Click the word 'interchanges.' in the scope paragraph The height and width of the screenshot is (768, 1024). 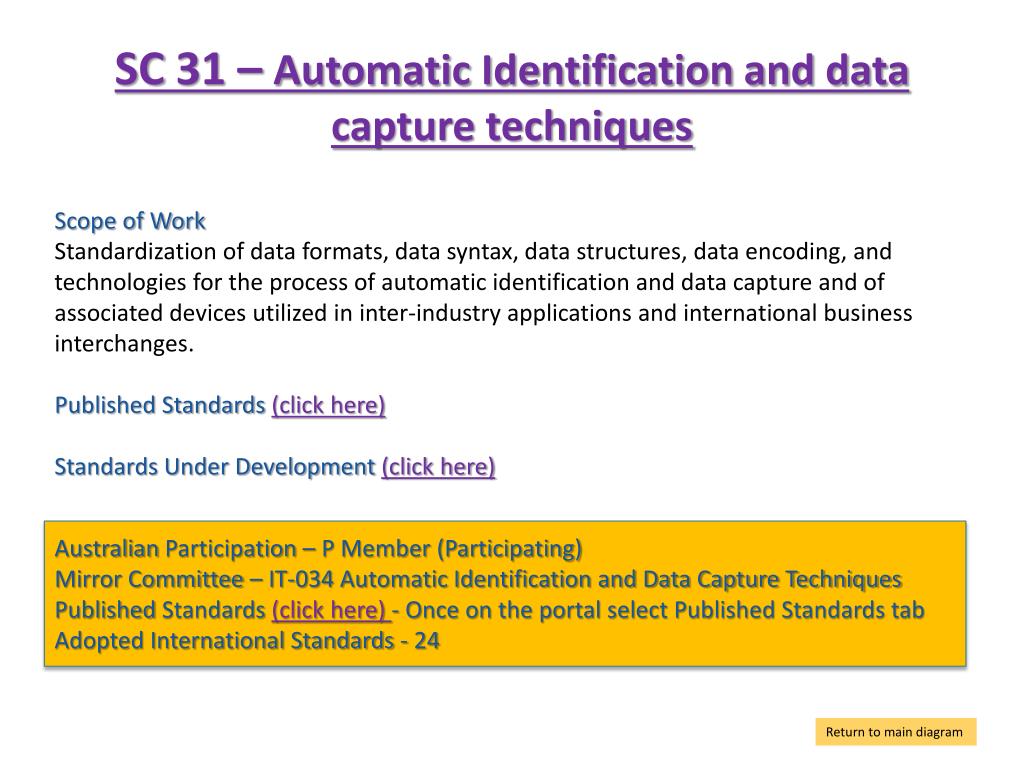coord(124,344)
